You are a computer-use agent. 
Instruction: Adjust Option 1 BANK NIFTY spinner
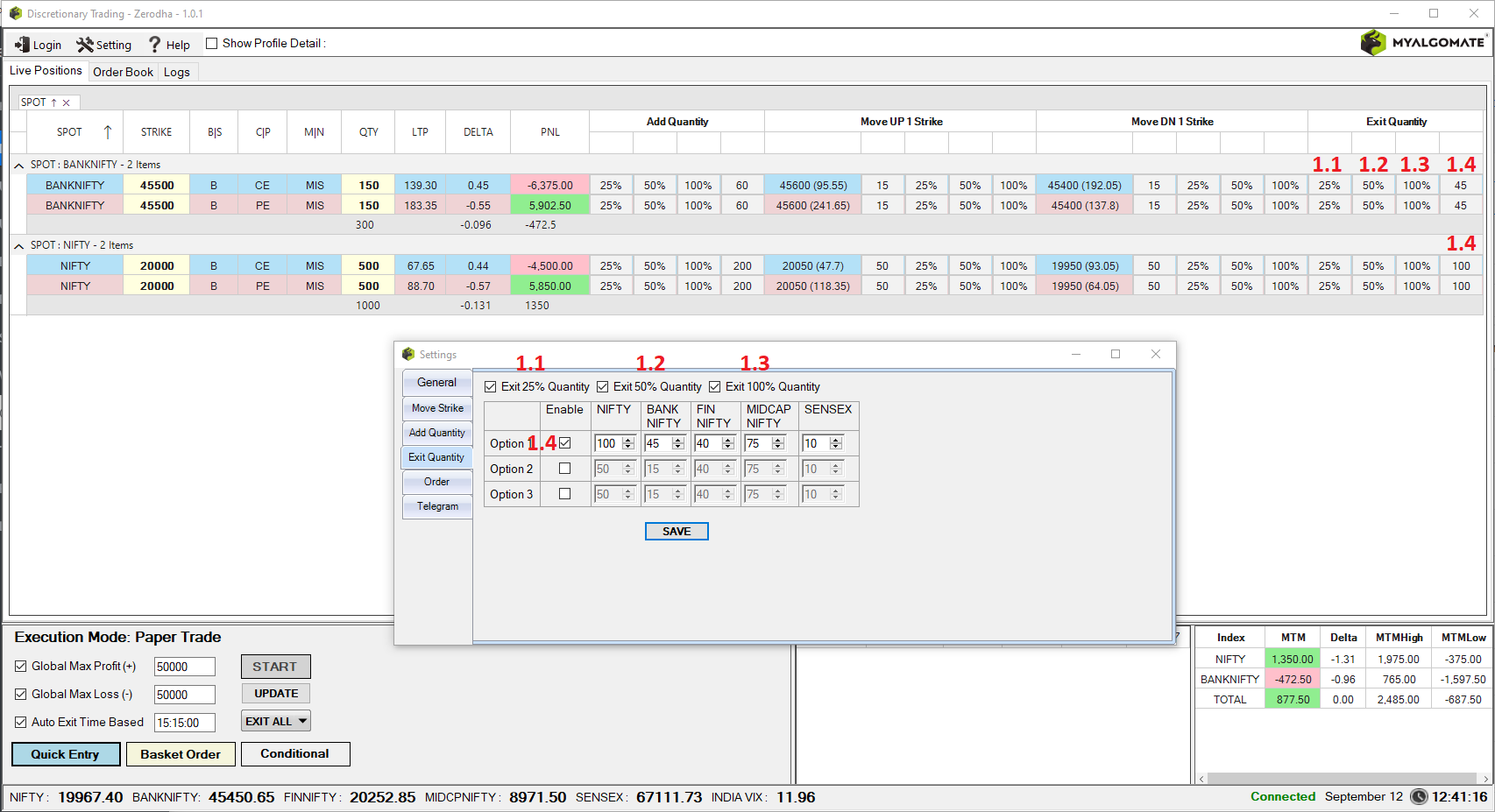677,443
